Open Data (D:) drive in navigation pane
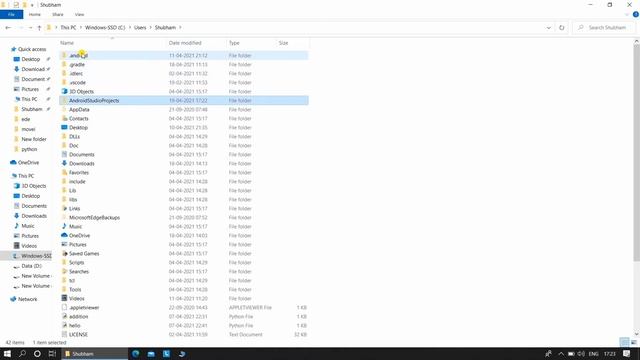 click(x=31, y=266)
